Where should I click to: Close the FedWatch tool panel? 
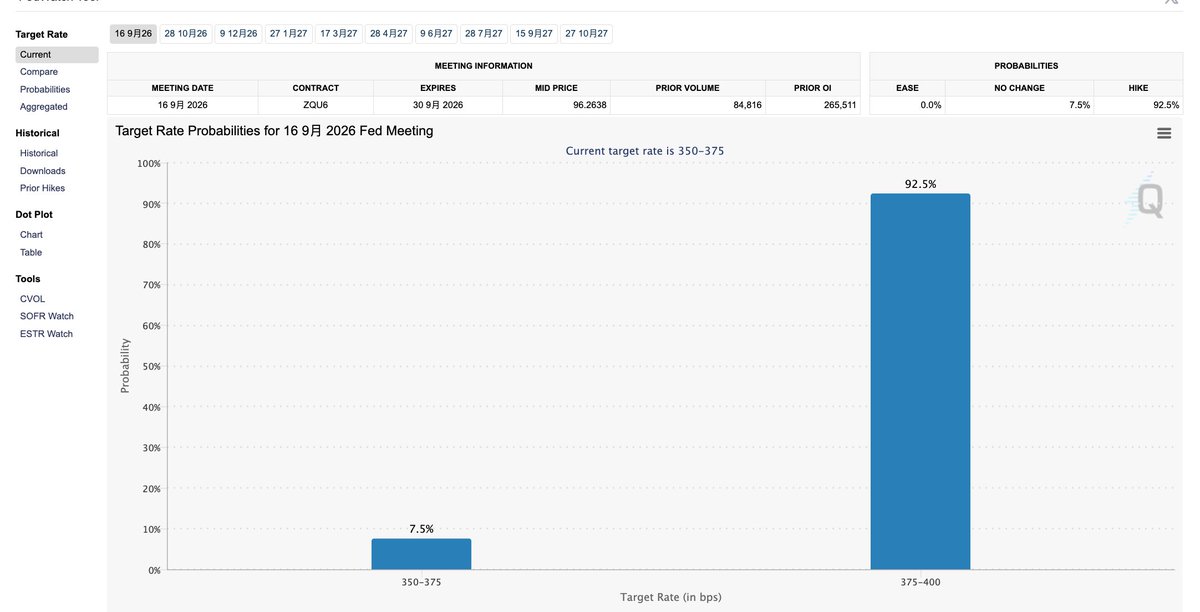click(1172, 2)
